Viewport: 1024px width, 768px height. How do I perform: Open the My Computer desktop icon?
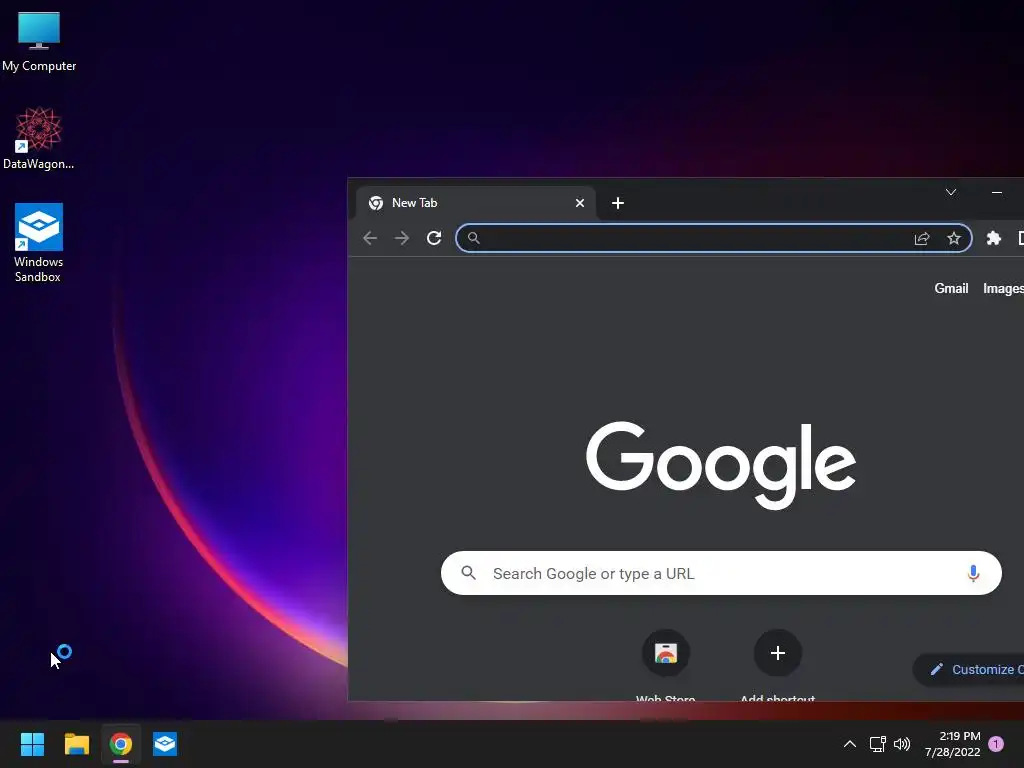coord(39,41)
